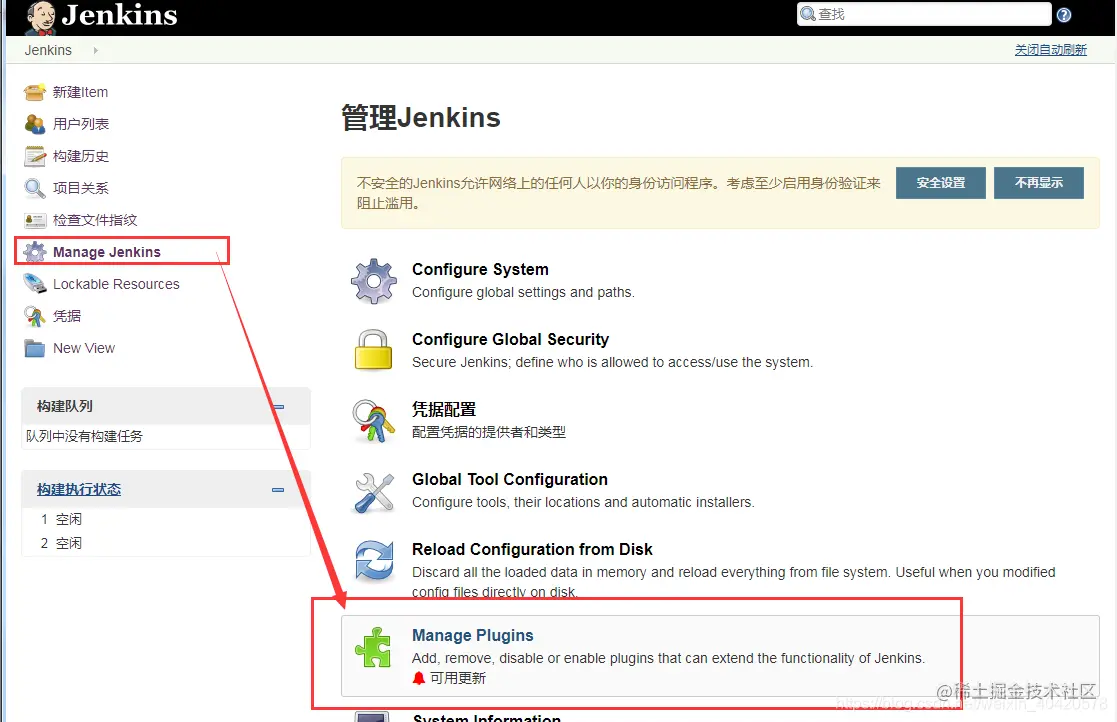Click the red bell 可用更新 notification icon
Viewport: 1117px width, 722px height.
point(419,678)
